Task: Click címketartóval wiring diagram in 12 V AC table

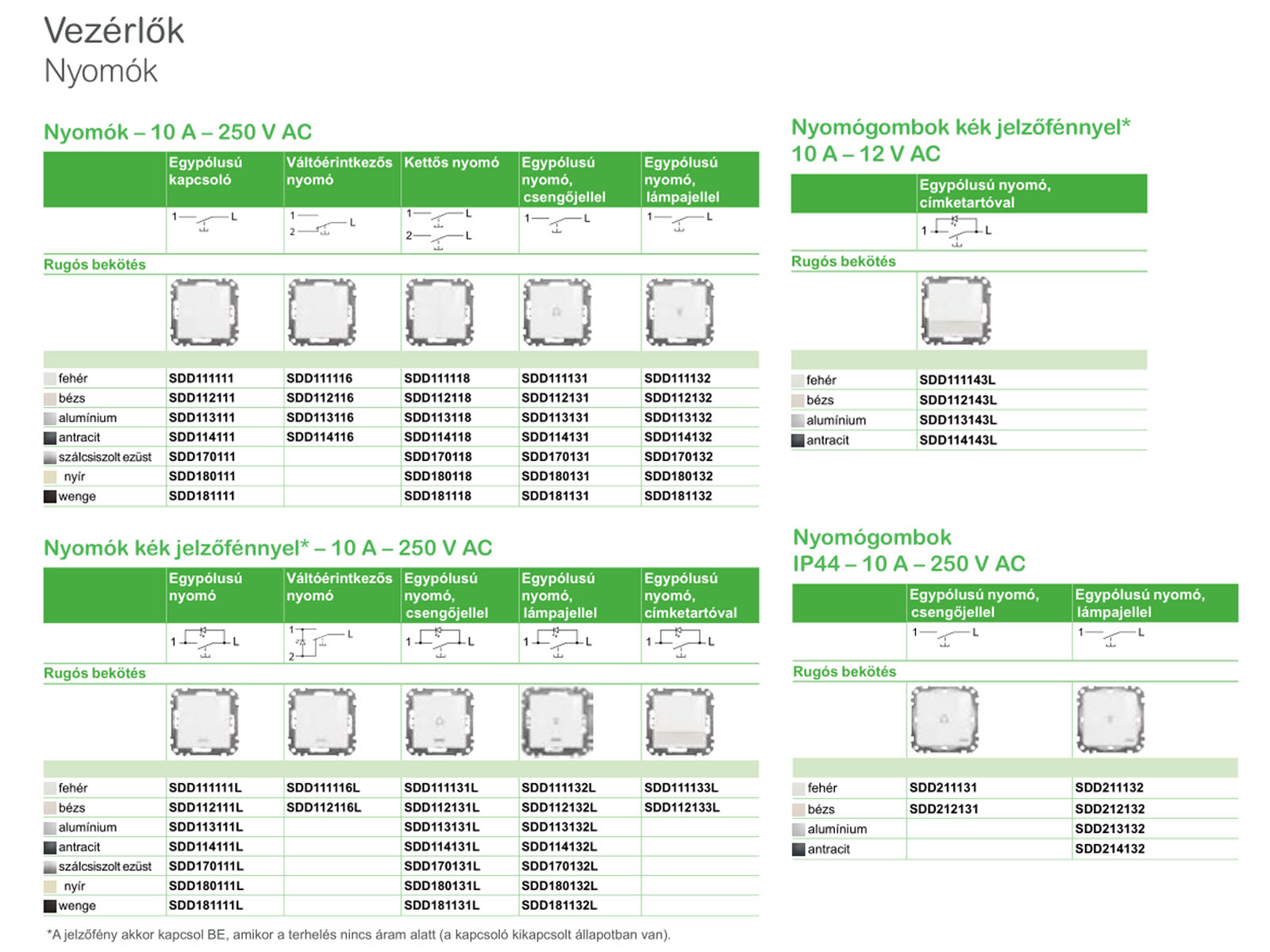Action: pos(956,231)
